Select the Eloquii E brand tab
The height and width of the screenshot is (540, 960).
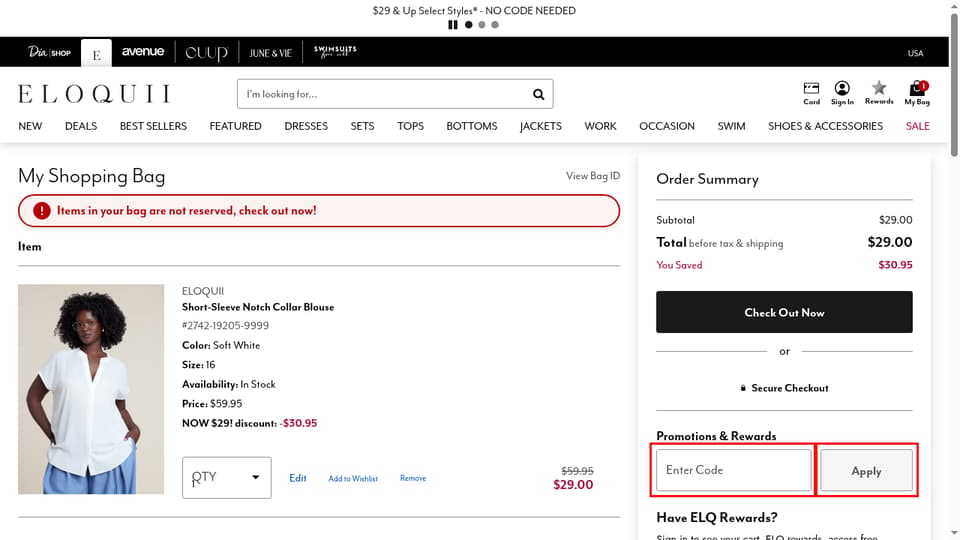(x=96, y=53)
